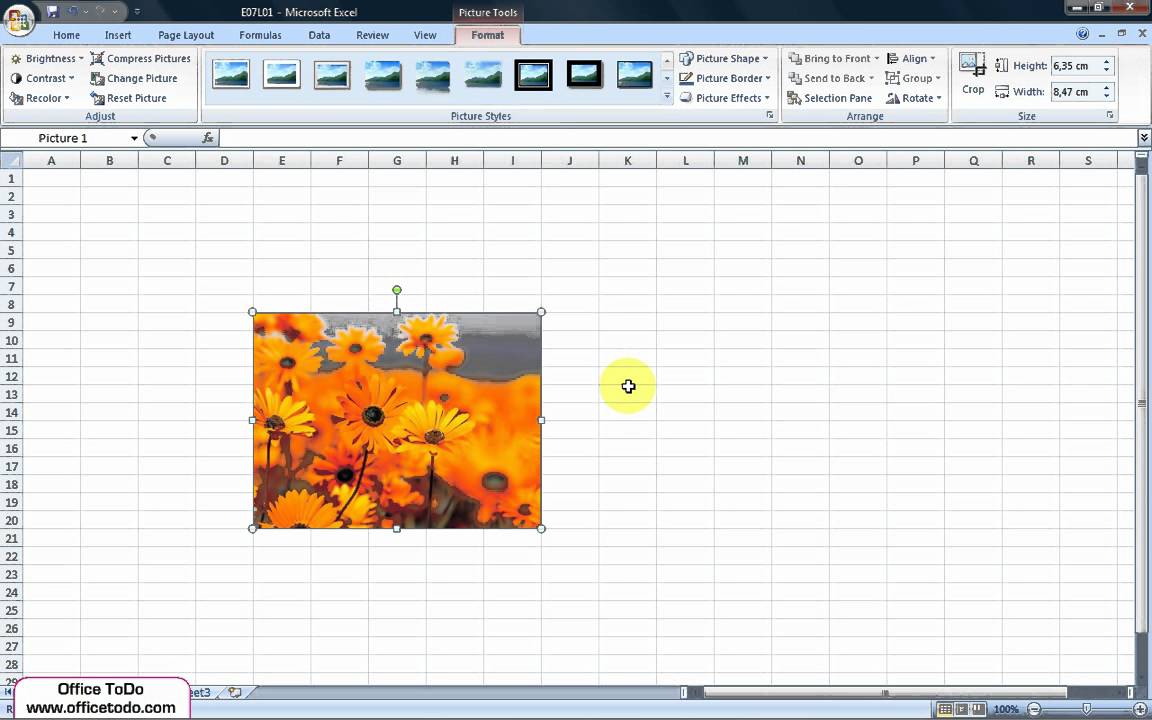
Task: Switch to the Page Layout tab
Action: (x=186, y=35)
